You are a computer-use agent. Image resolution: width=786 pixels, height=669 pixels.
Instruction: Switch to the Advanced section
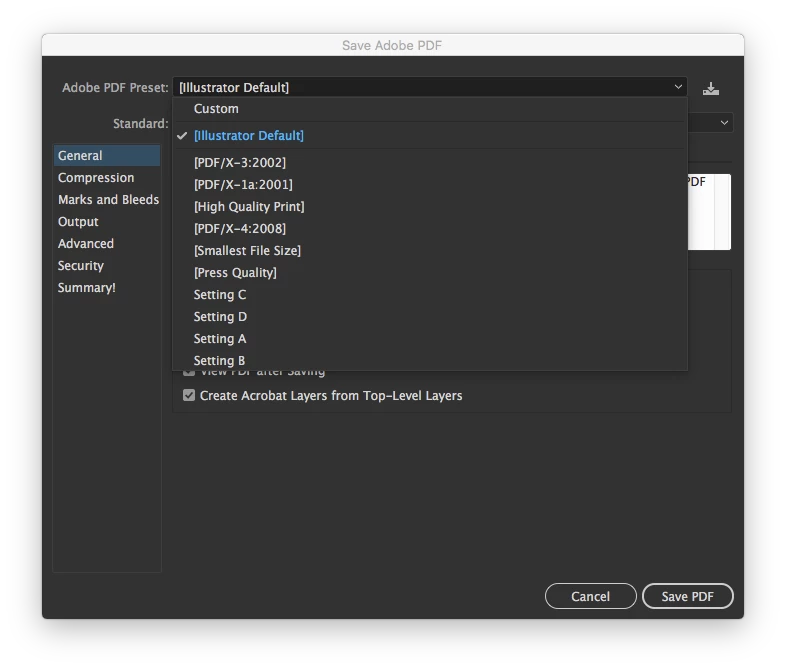tap(107, 244)
